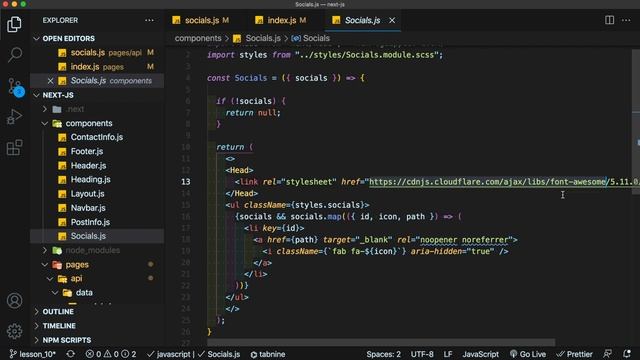Open Heading.js in the file tree

click(90, 180)
